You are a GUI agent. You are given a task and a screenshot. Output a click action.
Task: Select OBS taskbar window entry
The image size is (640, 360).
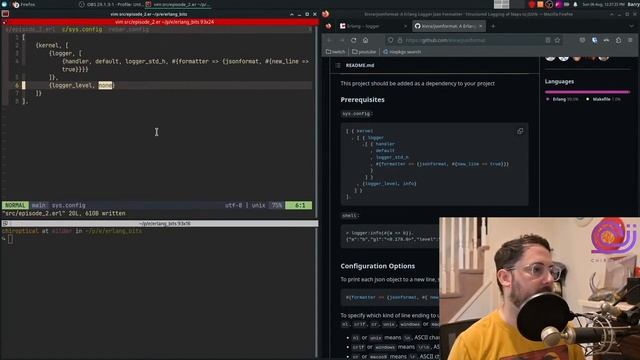110,4
